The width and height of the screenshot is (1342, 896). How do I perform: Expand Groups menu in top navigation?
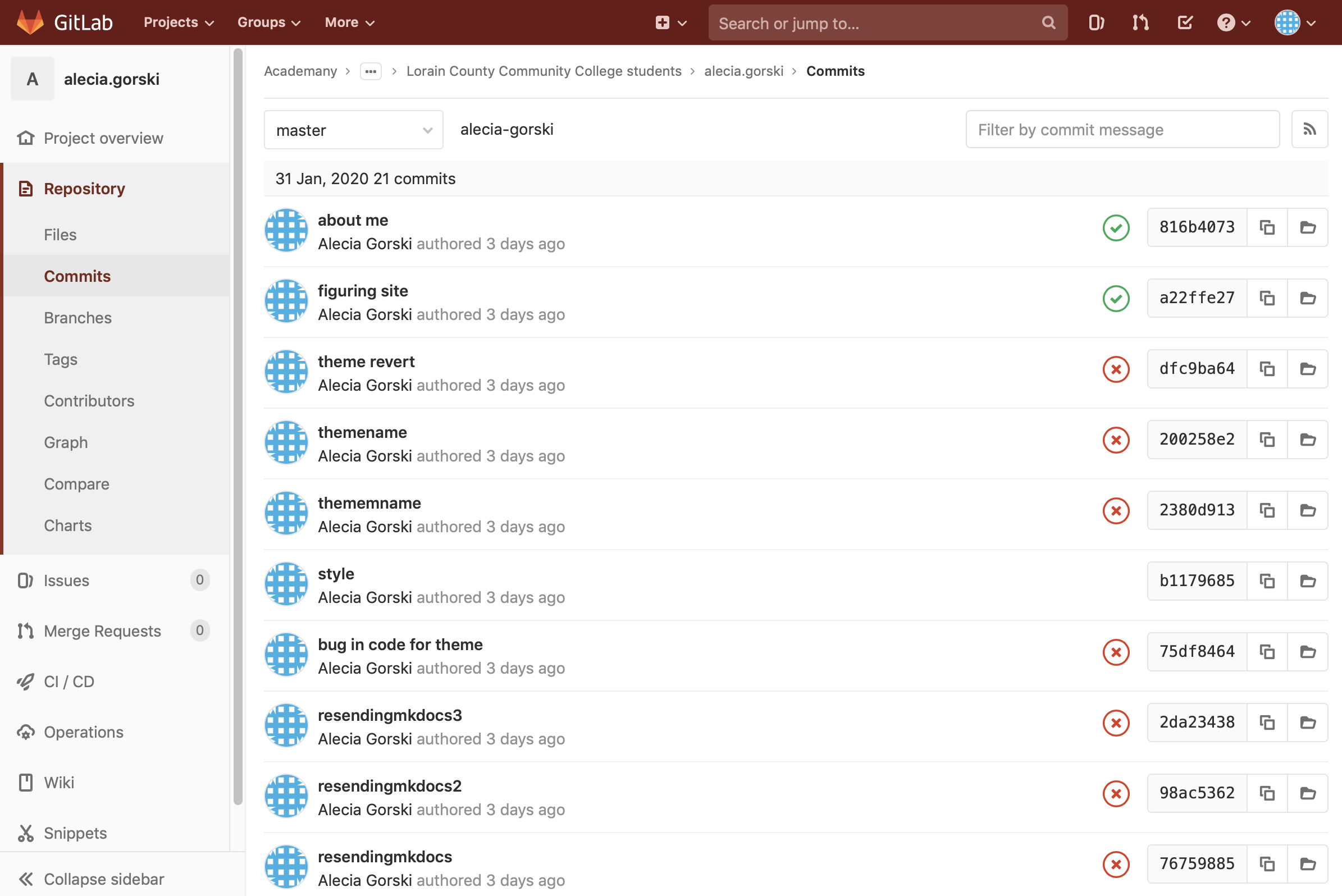(270, 22)
